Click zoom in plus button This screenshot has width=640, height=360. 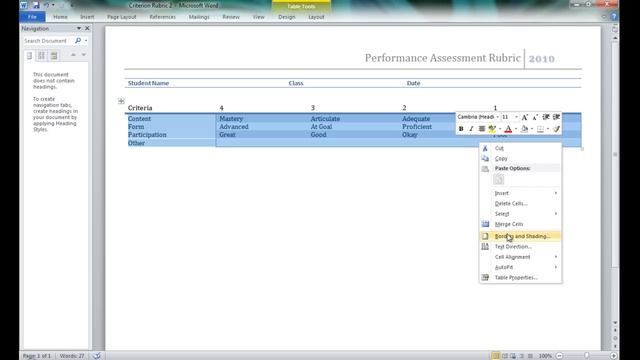613,356
